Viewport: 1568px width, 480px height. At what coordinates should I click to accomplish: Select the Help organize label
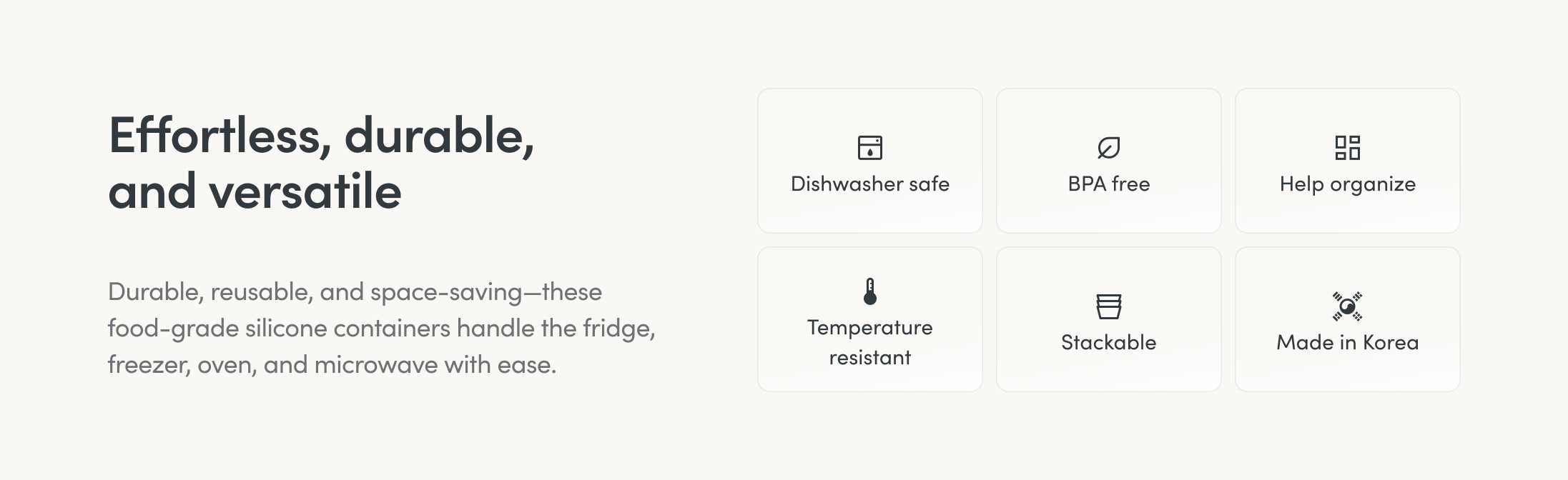click(1347, 184)
